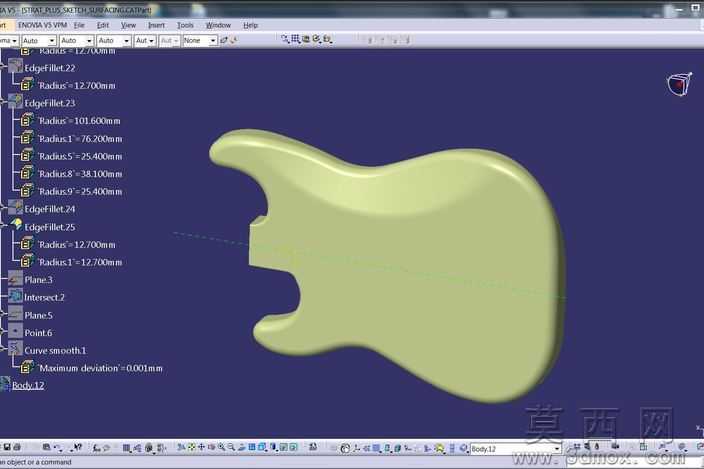The height and width of the screenshot is (469, 704).
Task: Open the Body.12 selector dropdown in bottom toolbar
Action: click(x=515, y=449)
